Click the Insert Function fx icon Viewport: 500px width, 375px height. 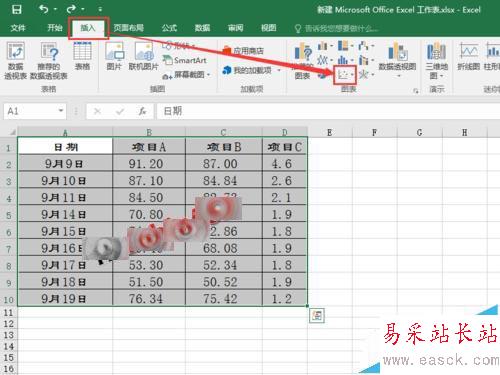142,111
